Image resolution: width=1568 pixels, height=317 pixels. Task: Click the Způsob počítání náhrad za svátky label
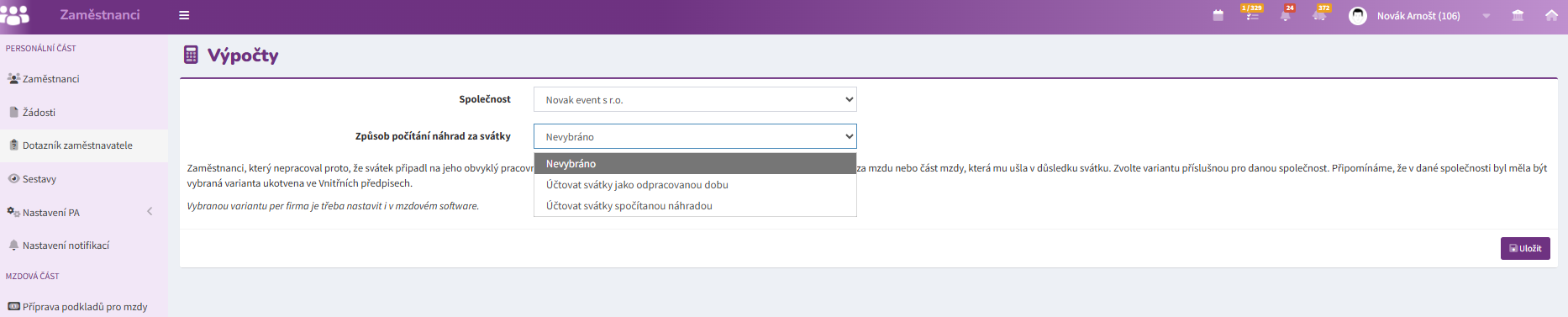click(x=433, y=136)
